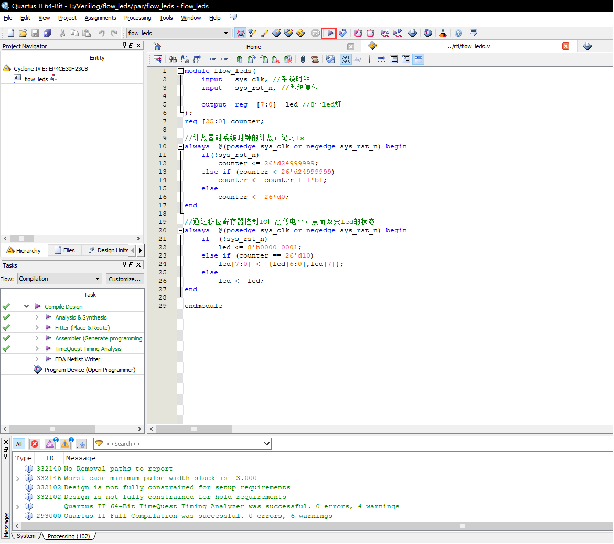Viewport: 614px width, 544px height.
Task: Click the Settings icon left of the pencil
Action: tap(252, 33)
